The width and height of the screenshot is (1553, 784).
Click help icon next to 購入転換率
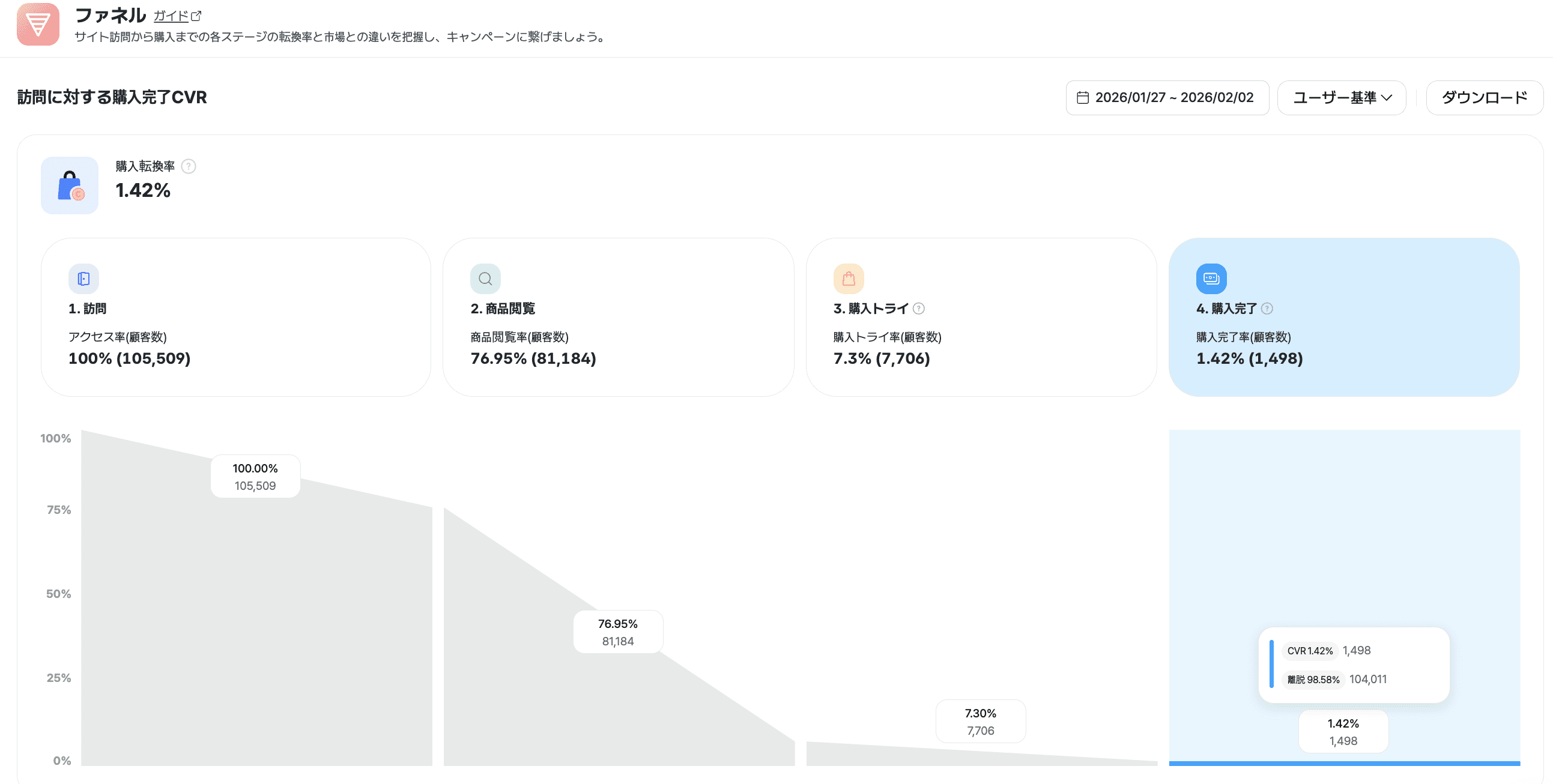[189, 166]
